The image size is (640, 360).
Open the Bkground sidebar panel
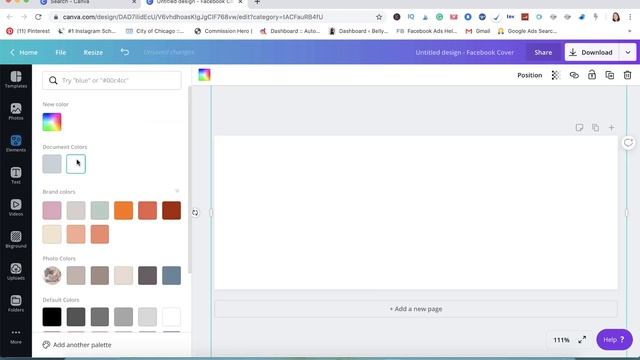(16, 240)
